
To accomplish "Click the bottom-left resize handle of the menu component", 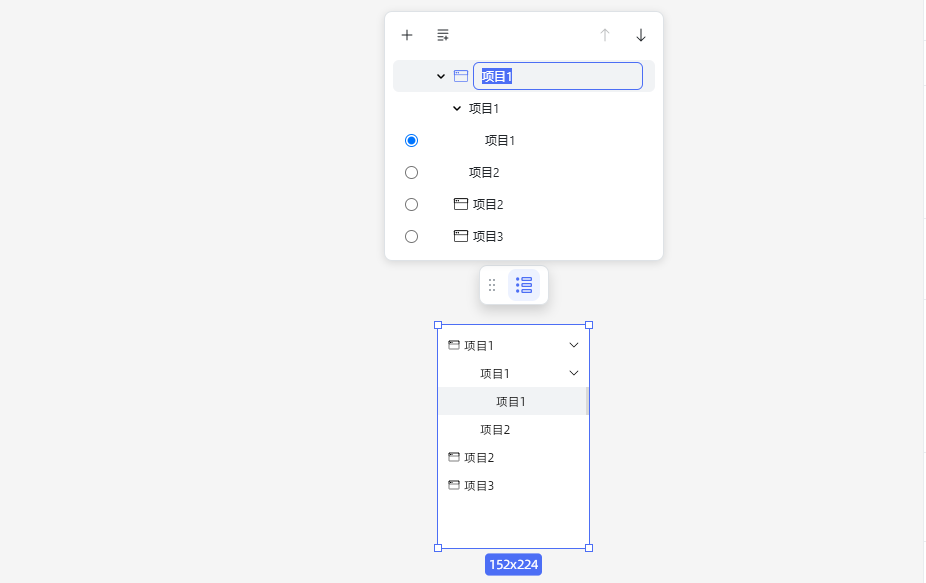I will (438, 547).
